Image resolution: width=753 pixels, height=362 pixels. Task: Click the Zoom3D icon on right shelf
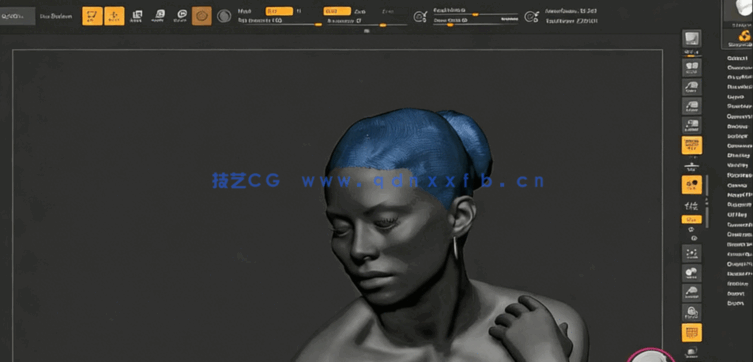coord(692,292)
